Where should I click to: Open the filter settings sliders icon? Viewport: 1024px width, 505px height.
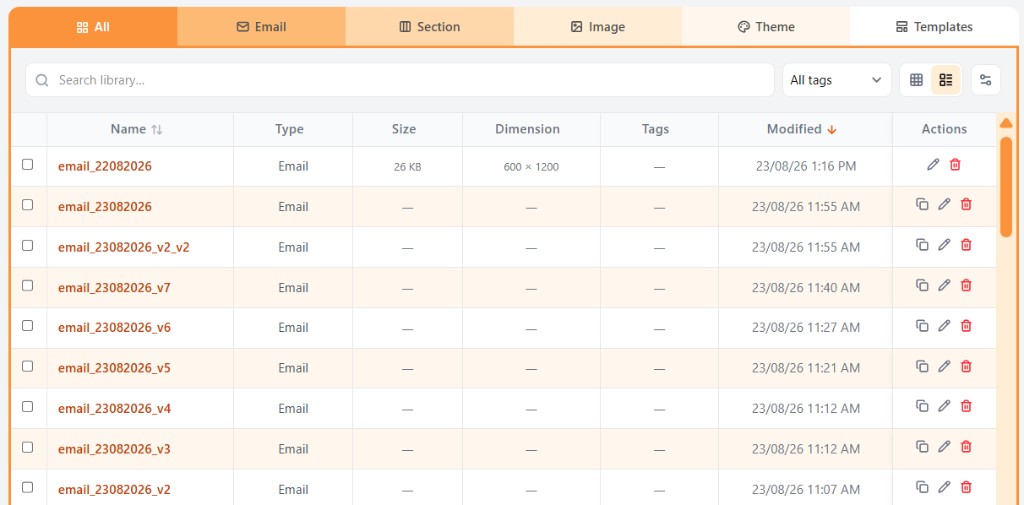[985, 80]
